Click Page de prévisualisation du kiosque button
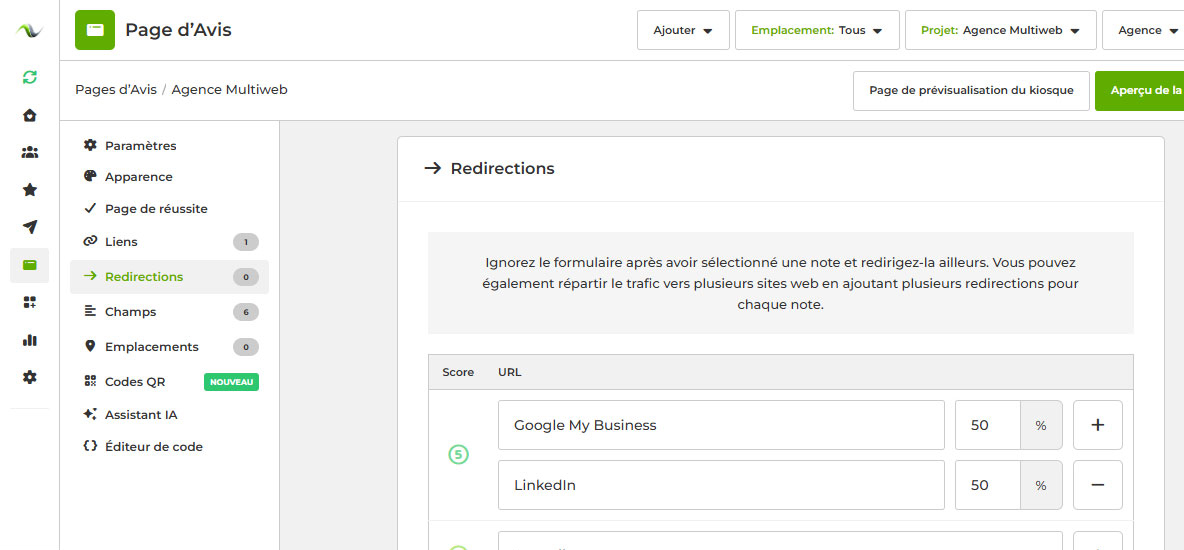The width and height of the screenshot is (1184, 550). 970,90
